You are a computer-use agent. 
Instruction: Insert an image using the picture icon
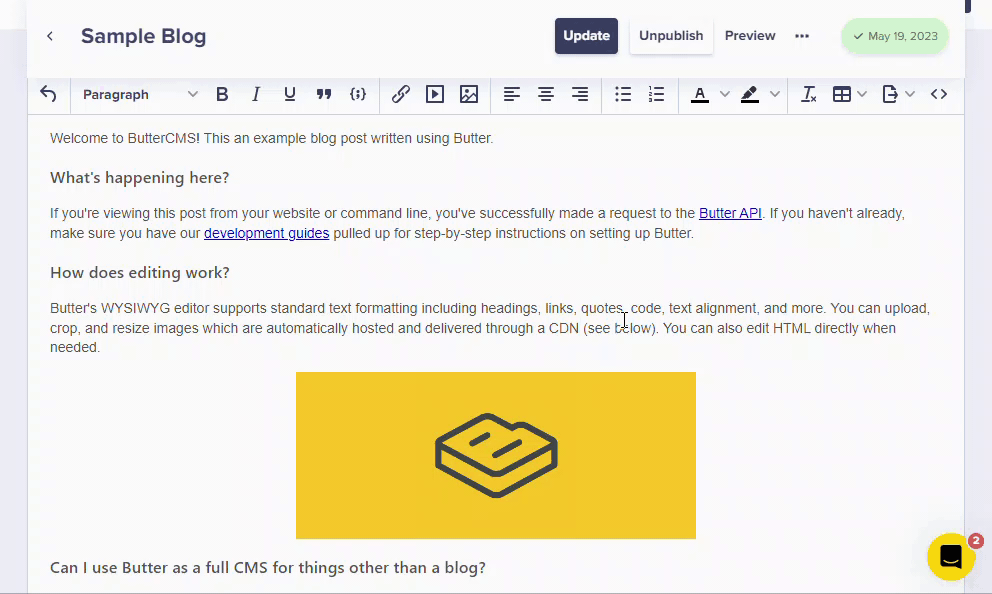click(469, 94)
